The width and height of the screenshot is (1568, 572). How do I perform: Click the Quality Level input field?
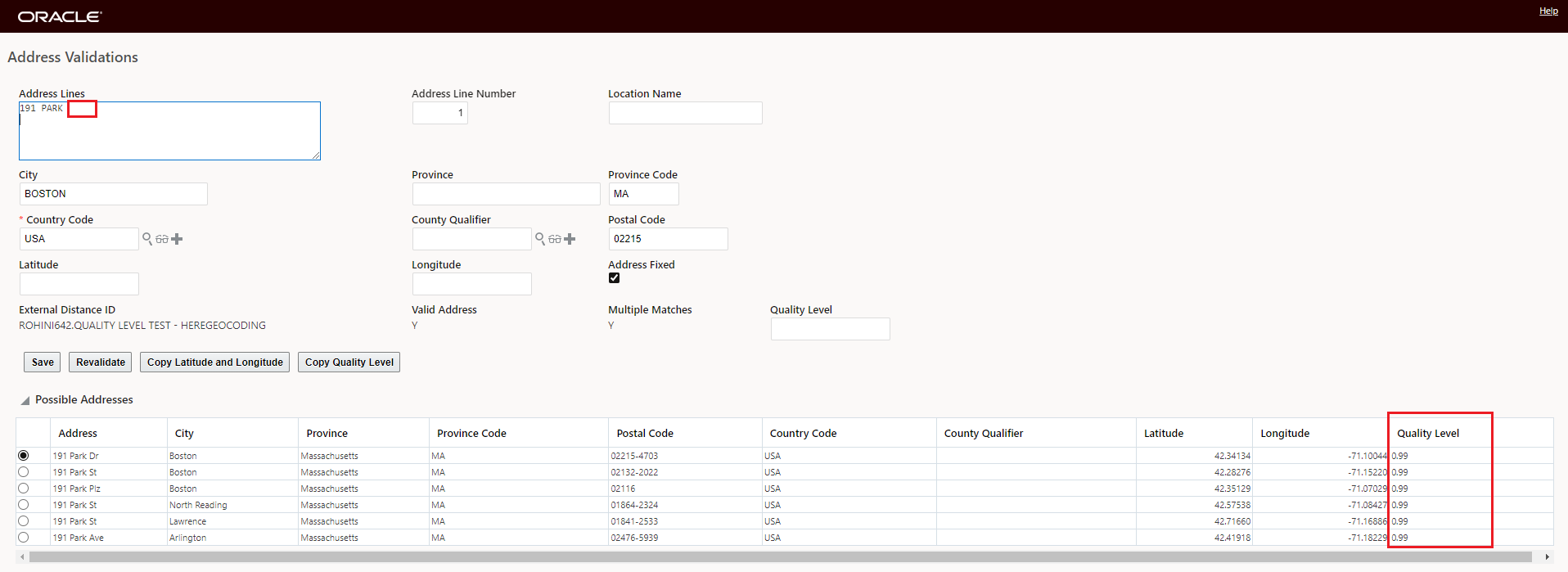831,329
